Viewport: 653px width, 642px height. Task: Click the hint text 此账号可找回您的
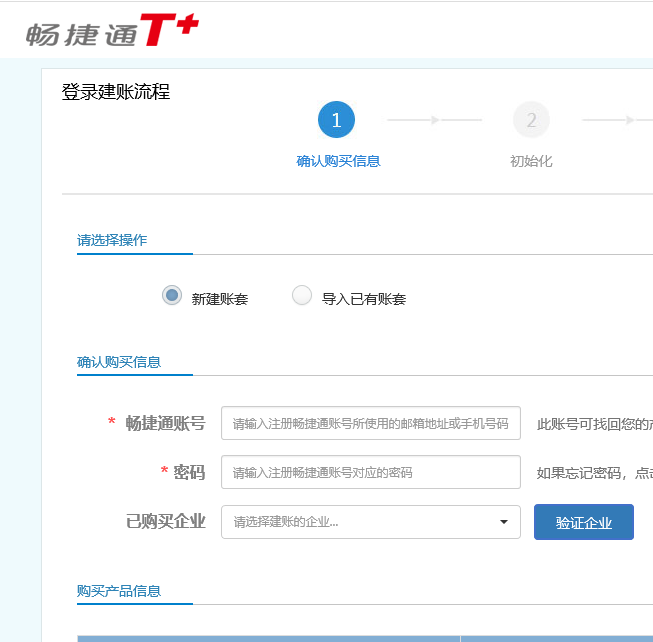pos(595,424)
